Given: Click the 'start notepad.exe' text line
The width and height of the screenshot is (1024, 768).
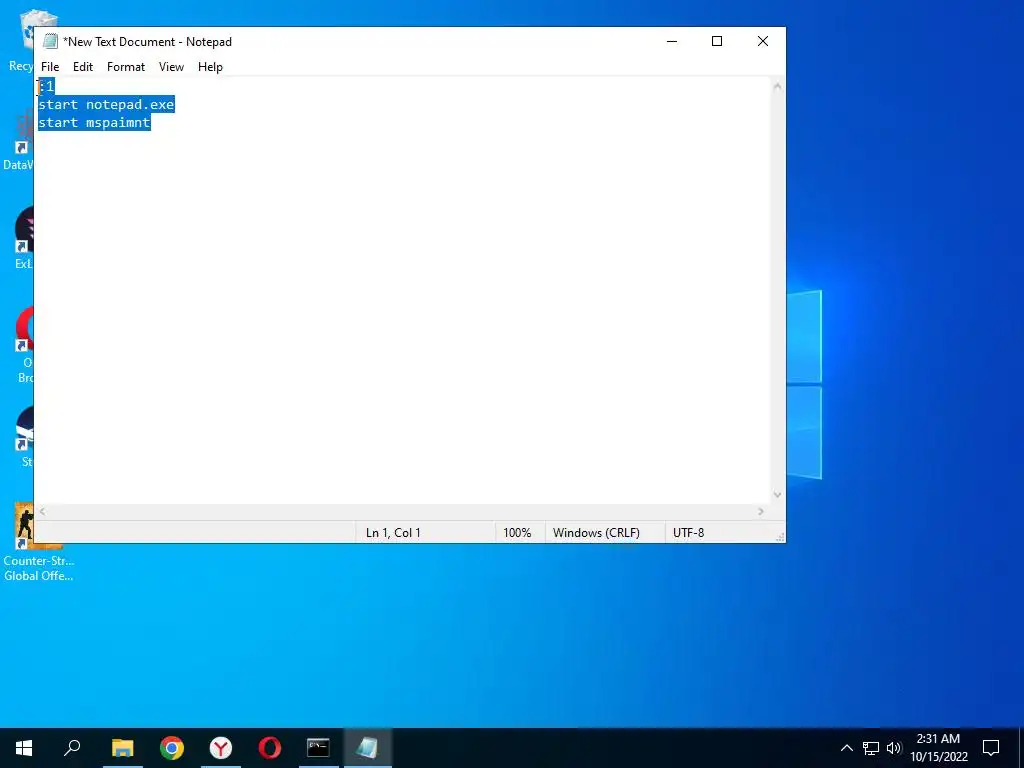Looking at the screenshot, I should tap(106, 104).
